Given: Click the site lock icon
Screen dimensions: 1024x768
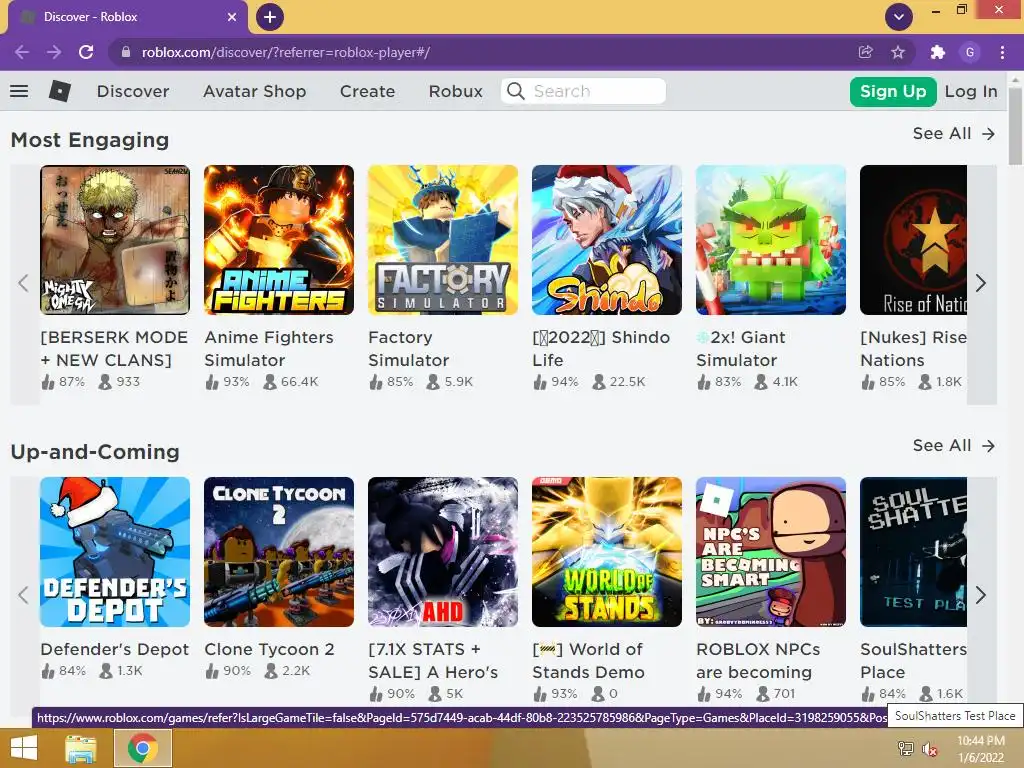Looking at the screenshot, I should pos(126,52).
